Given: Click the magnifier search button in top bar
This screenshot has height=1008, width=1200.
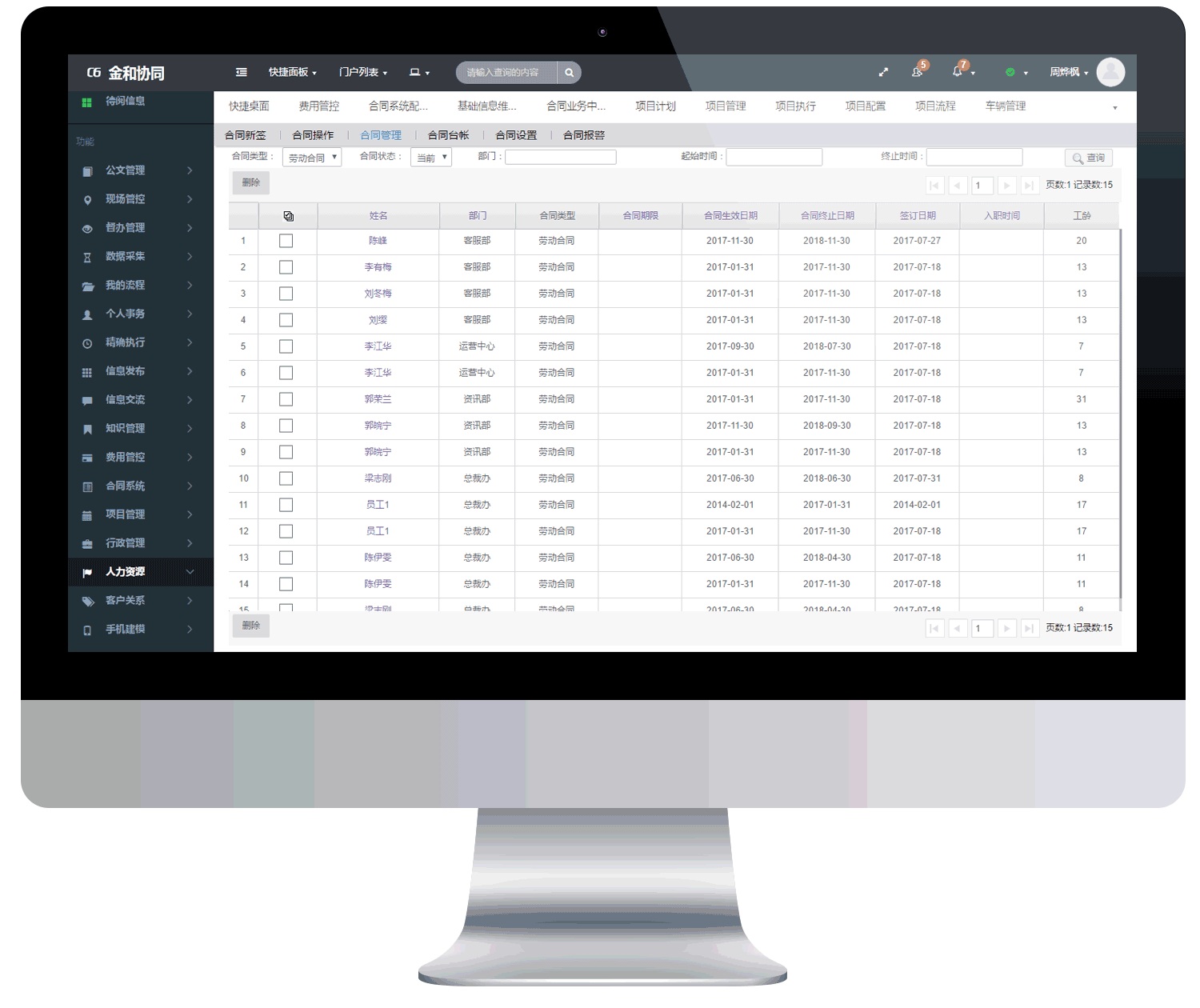Looking at the screenshot, I should [569, 72].
